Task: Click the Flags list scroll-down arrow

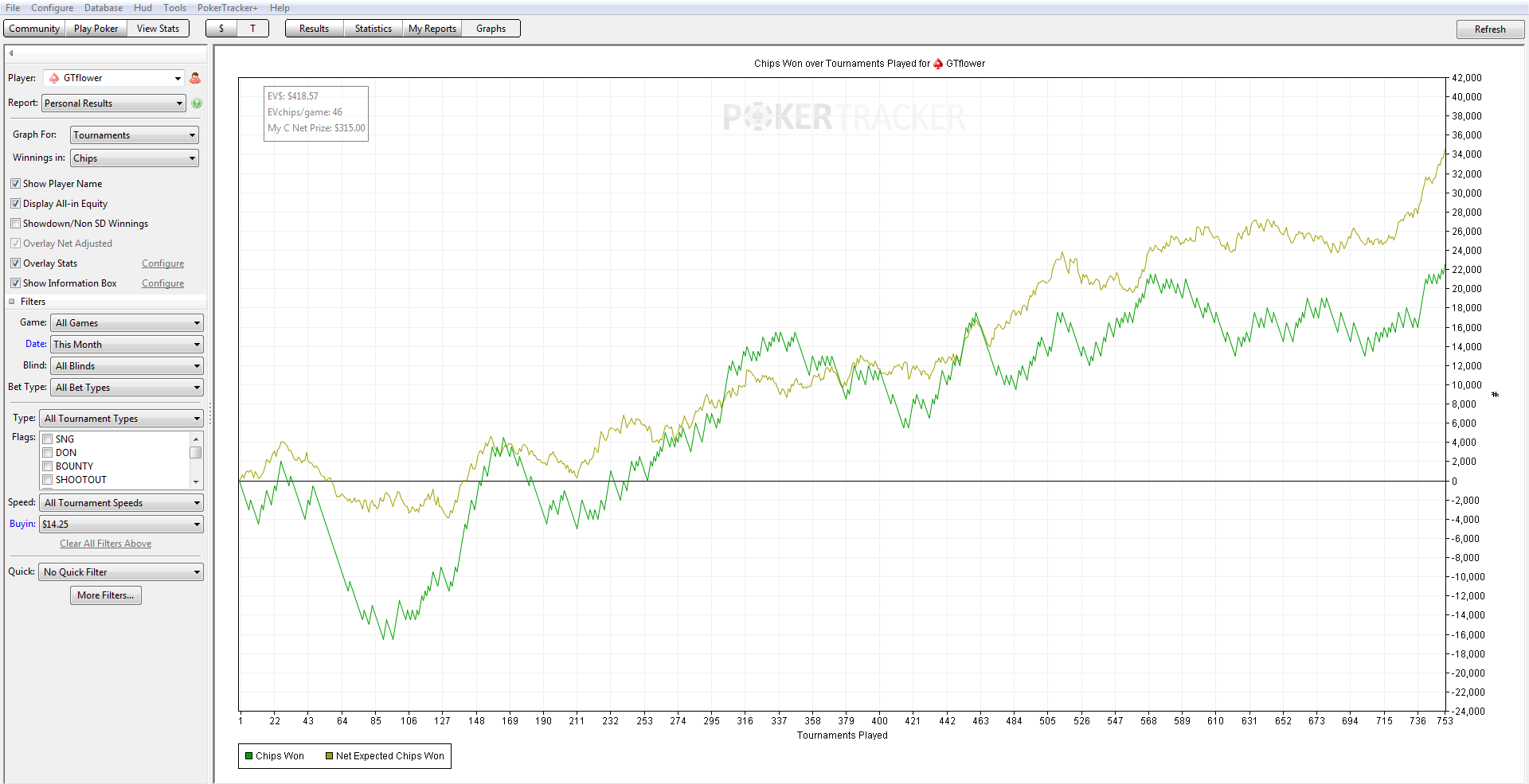Action: (196, 482)
